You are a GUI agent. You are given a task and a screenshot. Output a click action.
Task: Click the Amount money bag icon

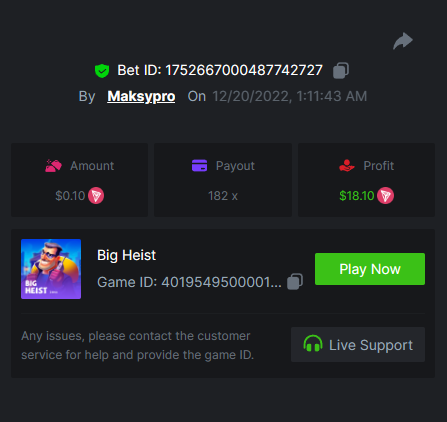(x=53, y=166)
